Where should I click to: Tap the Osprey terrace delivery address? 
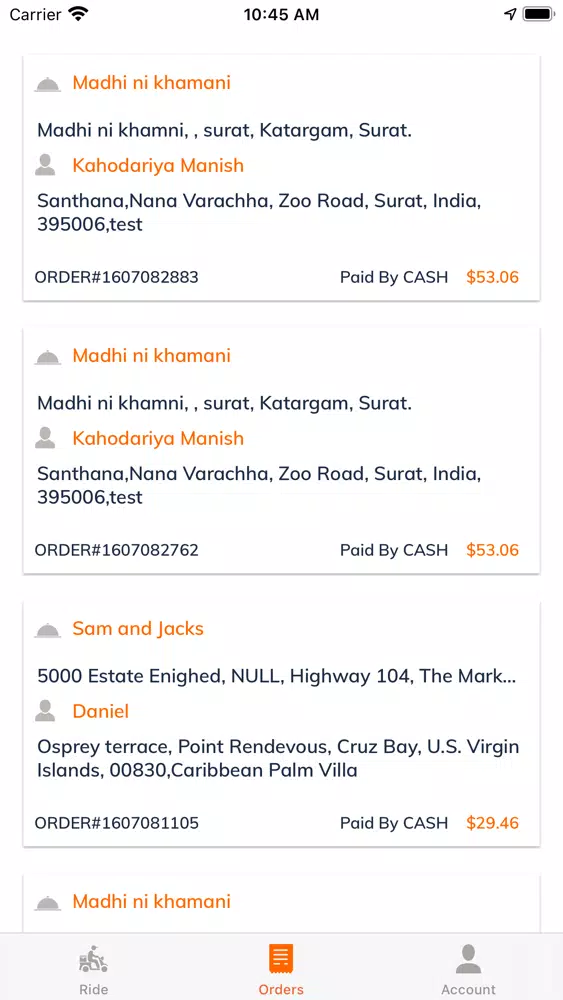278,758
